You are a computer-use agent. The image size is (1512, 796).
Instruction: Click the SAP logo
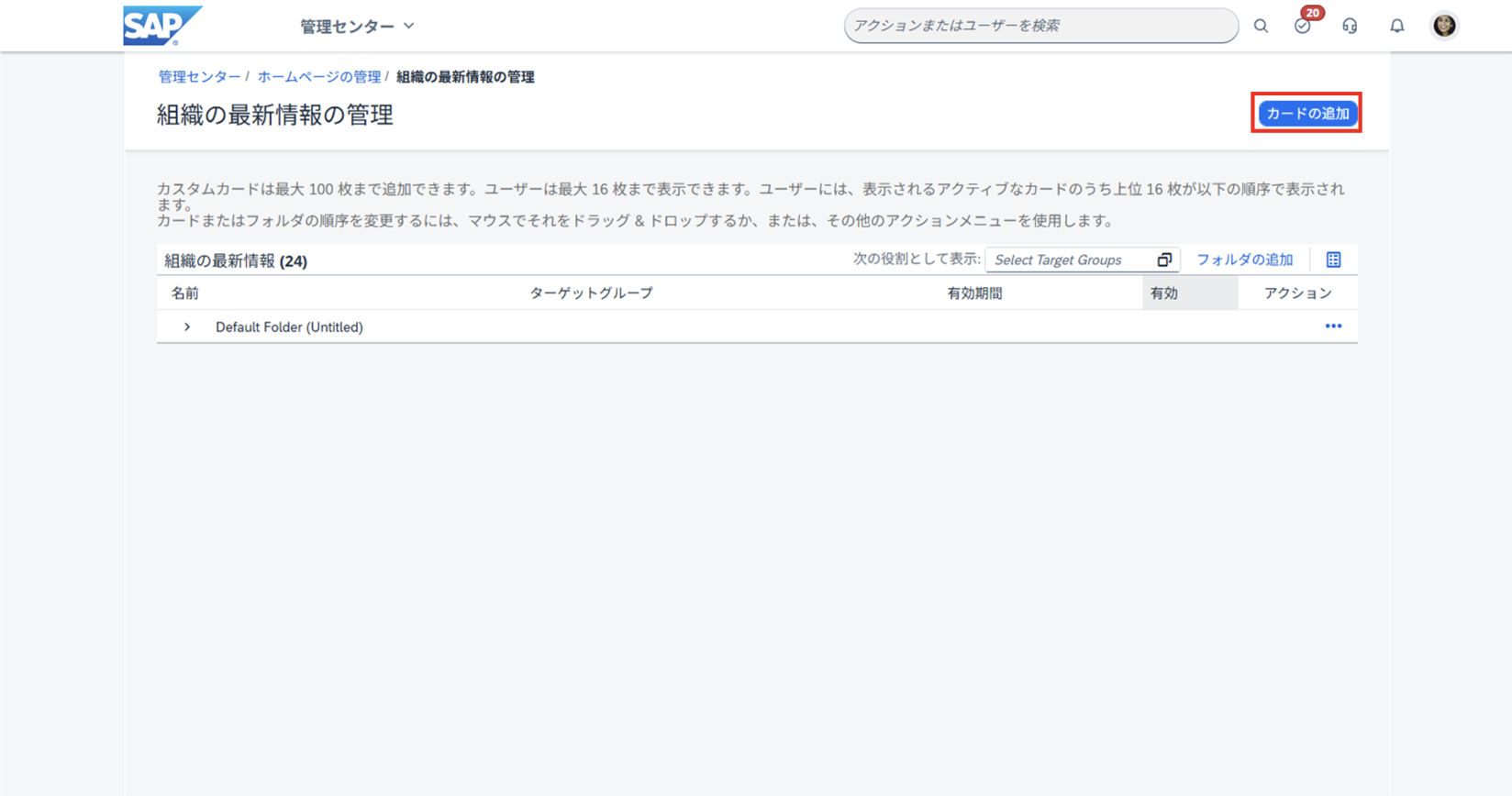tap(161, 26)
